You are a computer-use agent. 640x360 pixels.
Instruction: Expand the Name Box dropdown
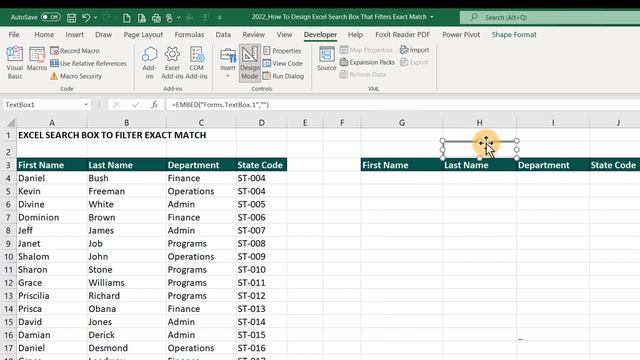[x=86, y=105]
